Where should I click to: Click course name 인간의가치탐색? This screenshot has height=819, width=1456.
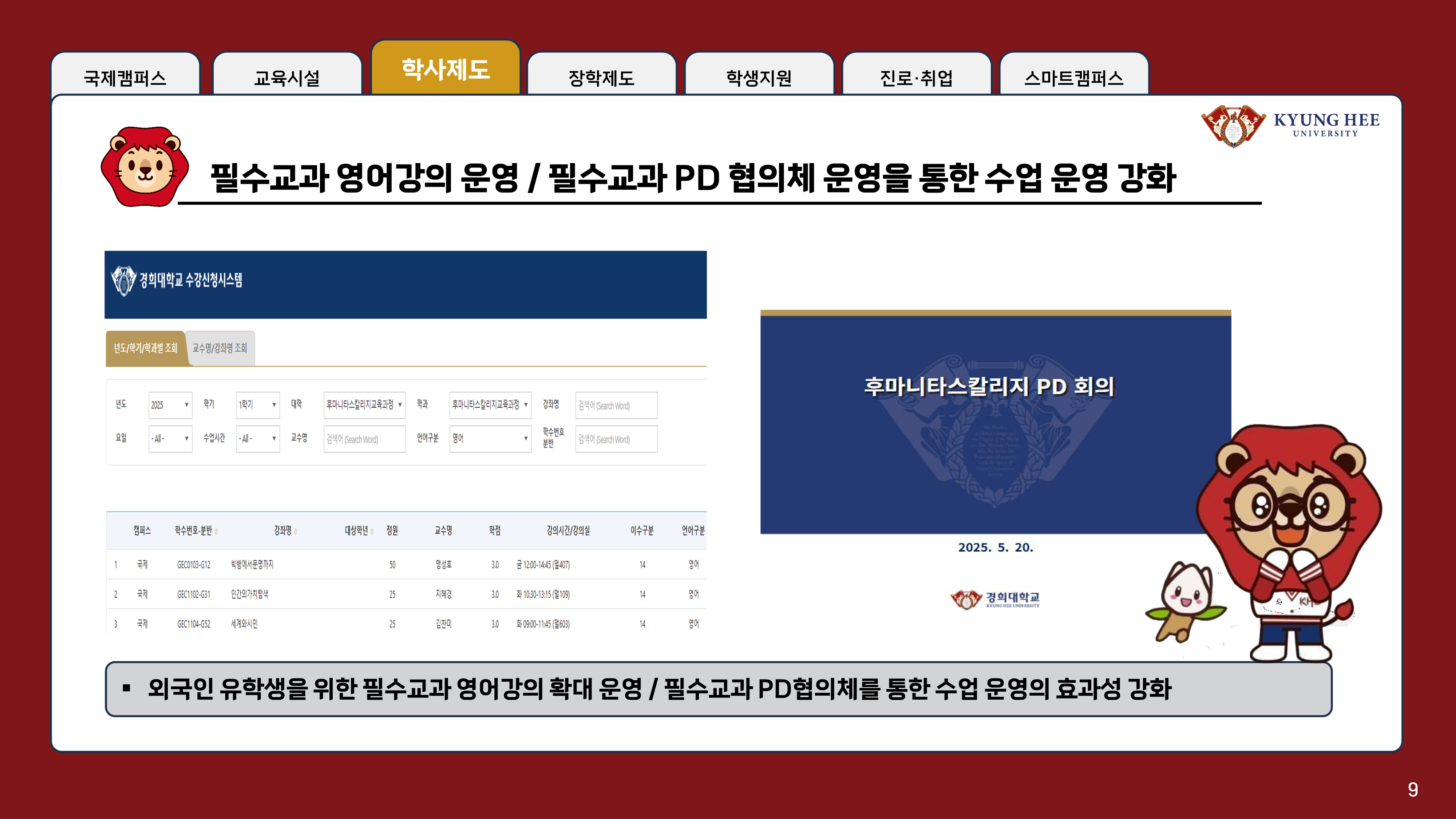249,594
